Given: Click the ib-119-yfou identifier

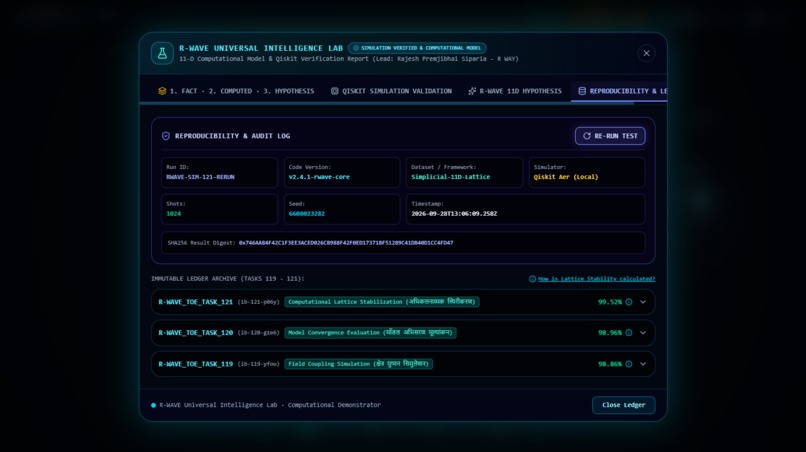Looking at the screenshot, I should (x=259, y=364).
